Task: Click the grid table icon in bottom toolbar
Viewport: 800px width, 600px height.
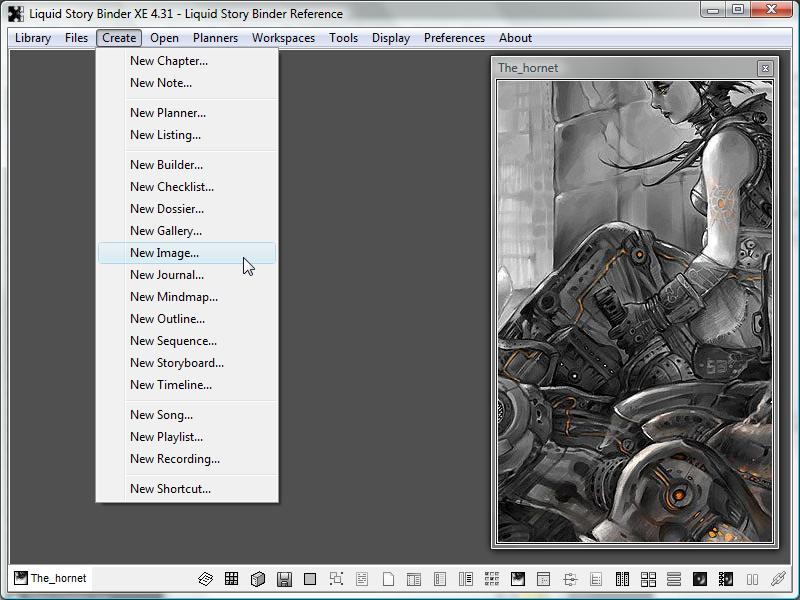Action: [231, 579]
